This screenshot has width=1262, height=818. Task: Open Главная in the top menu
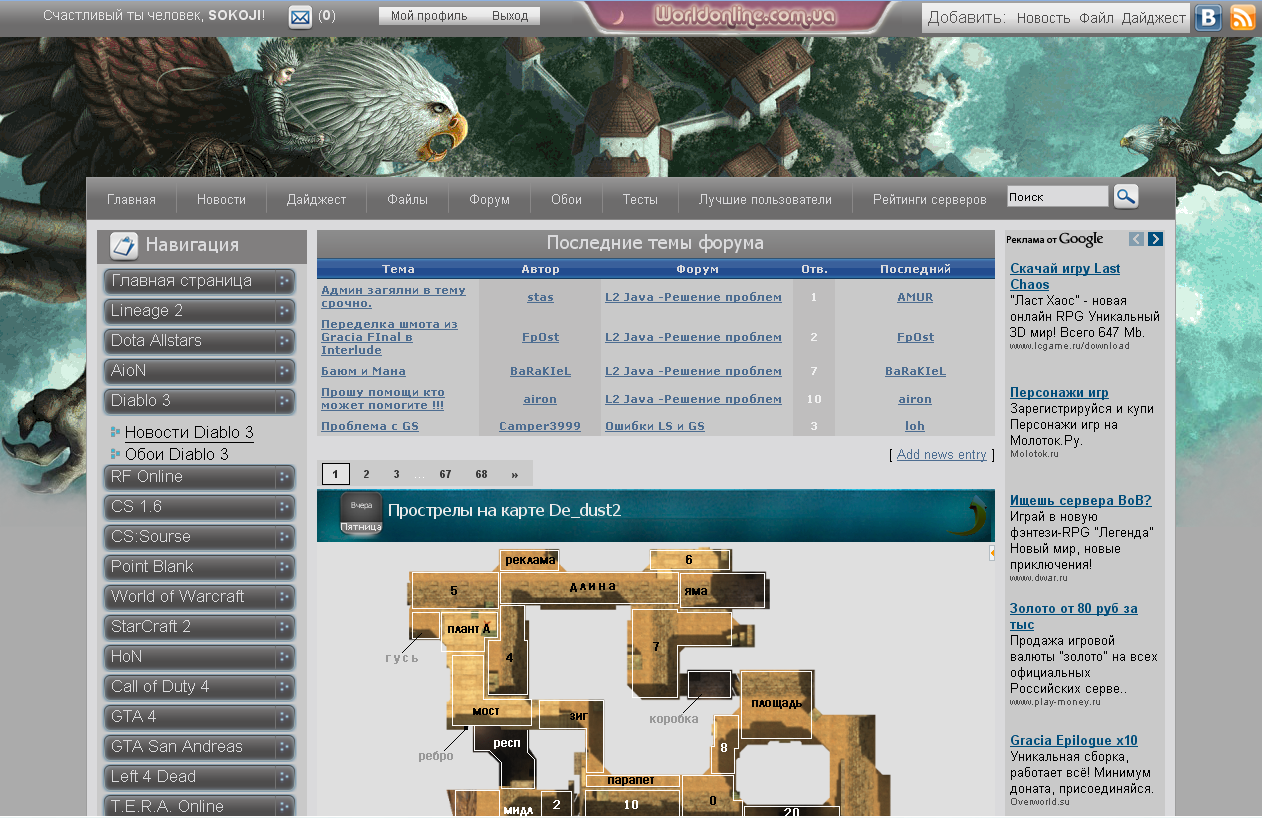pos(131,199)
